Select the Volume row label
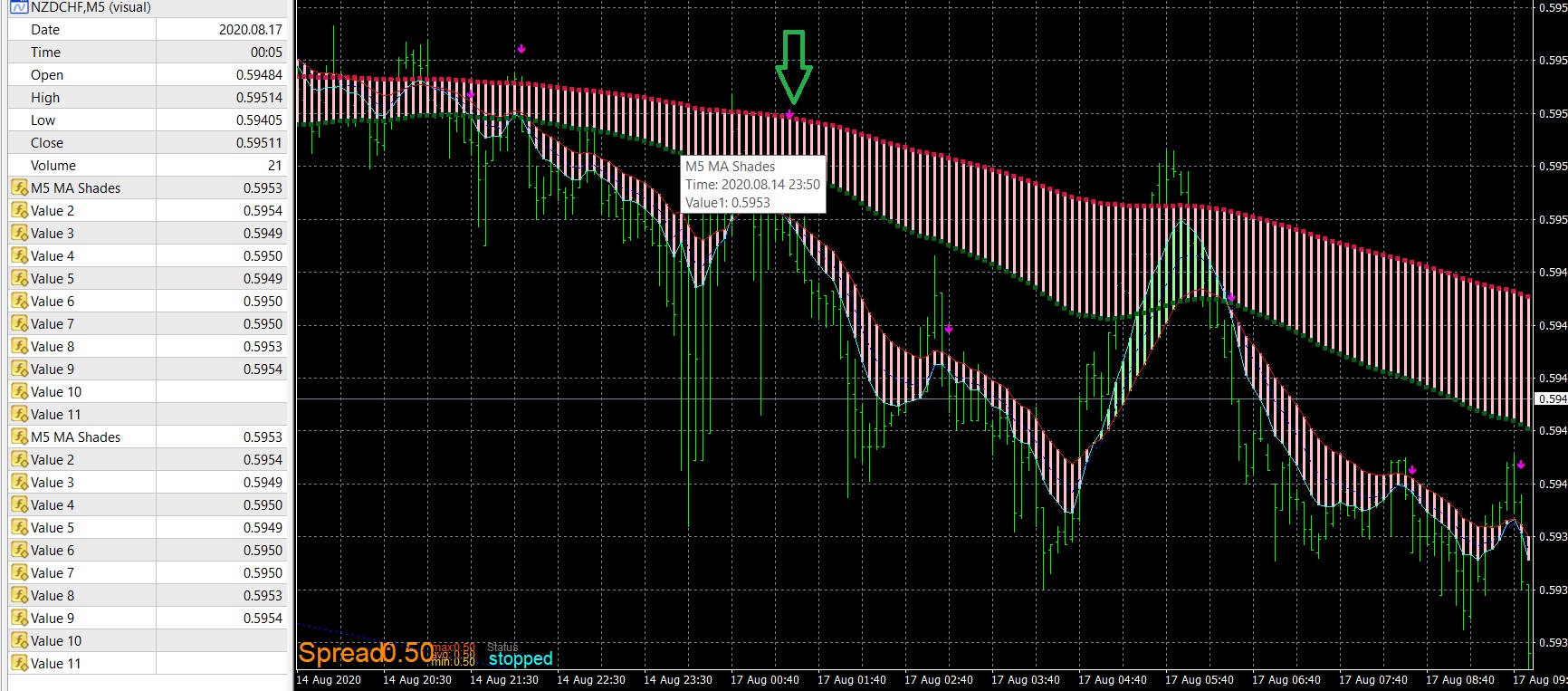 tap(53, 166)
